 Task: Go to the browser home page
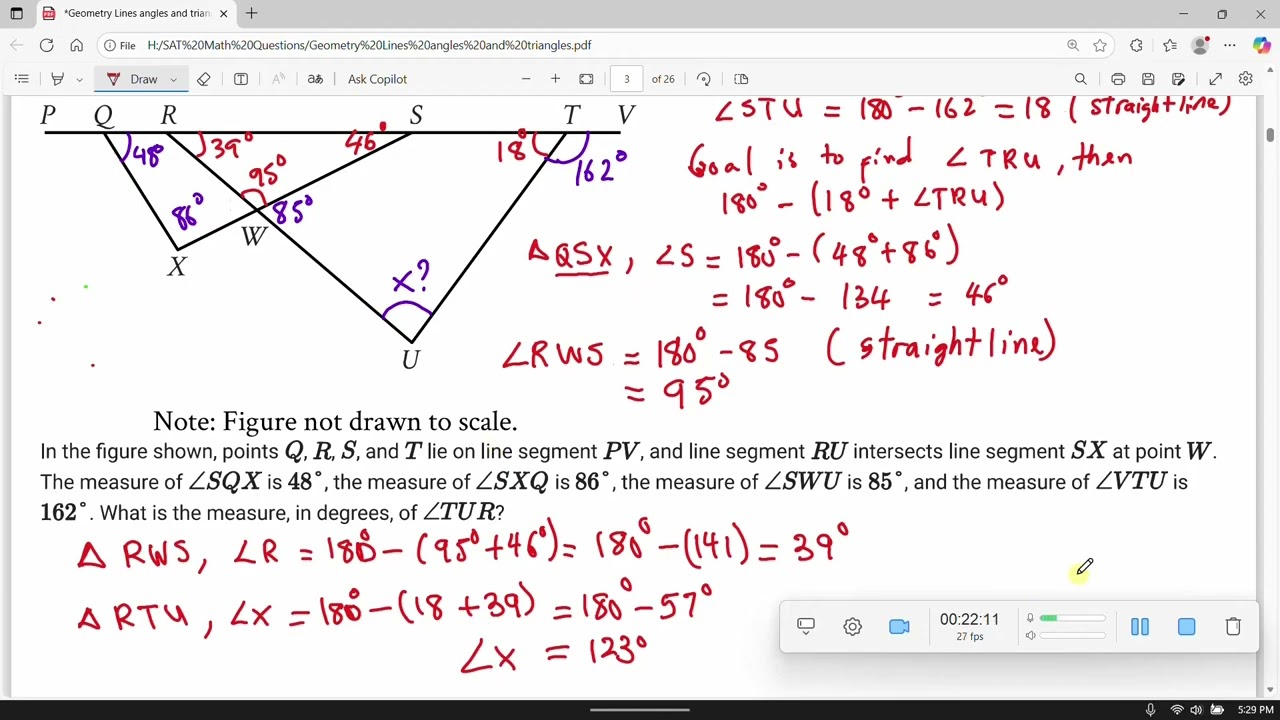pos(76,45)
